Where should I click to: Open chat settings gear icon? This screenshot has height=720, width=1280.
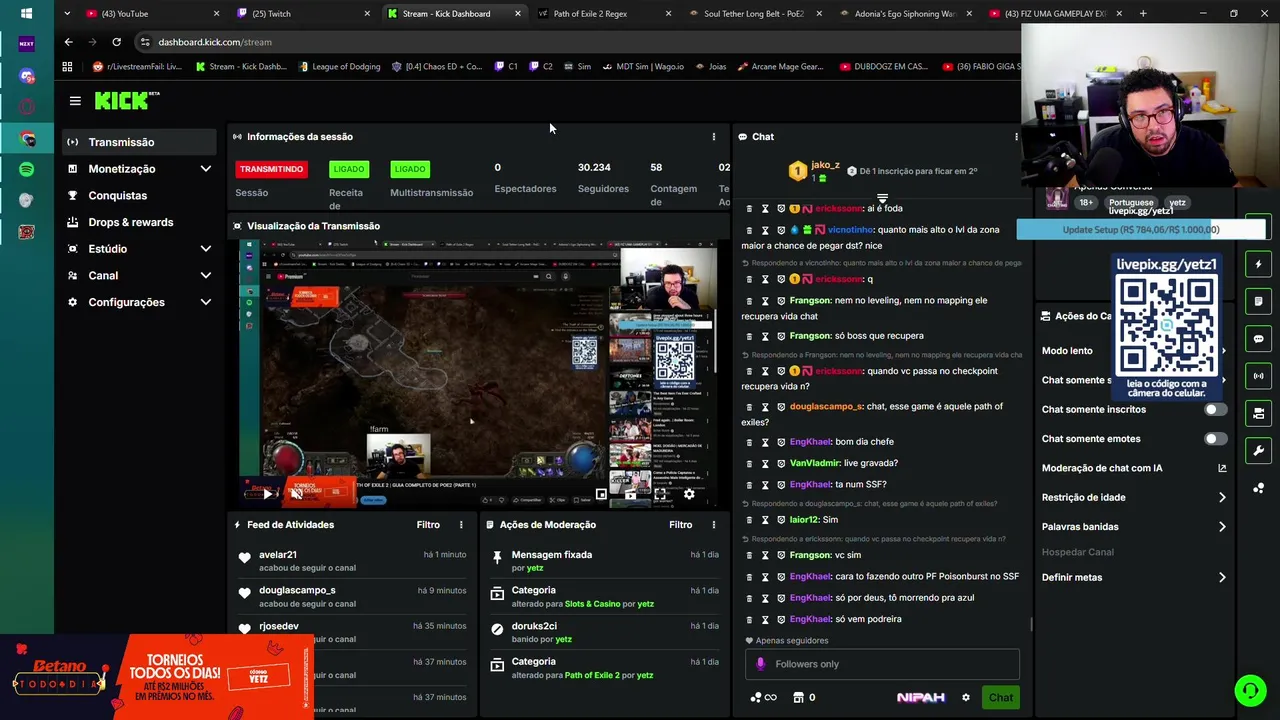[965, 698]
